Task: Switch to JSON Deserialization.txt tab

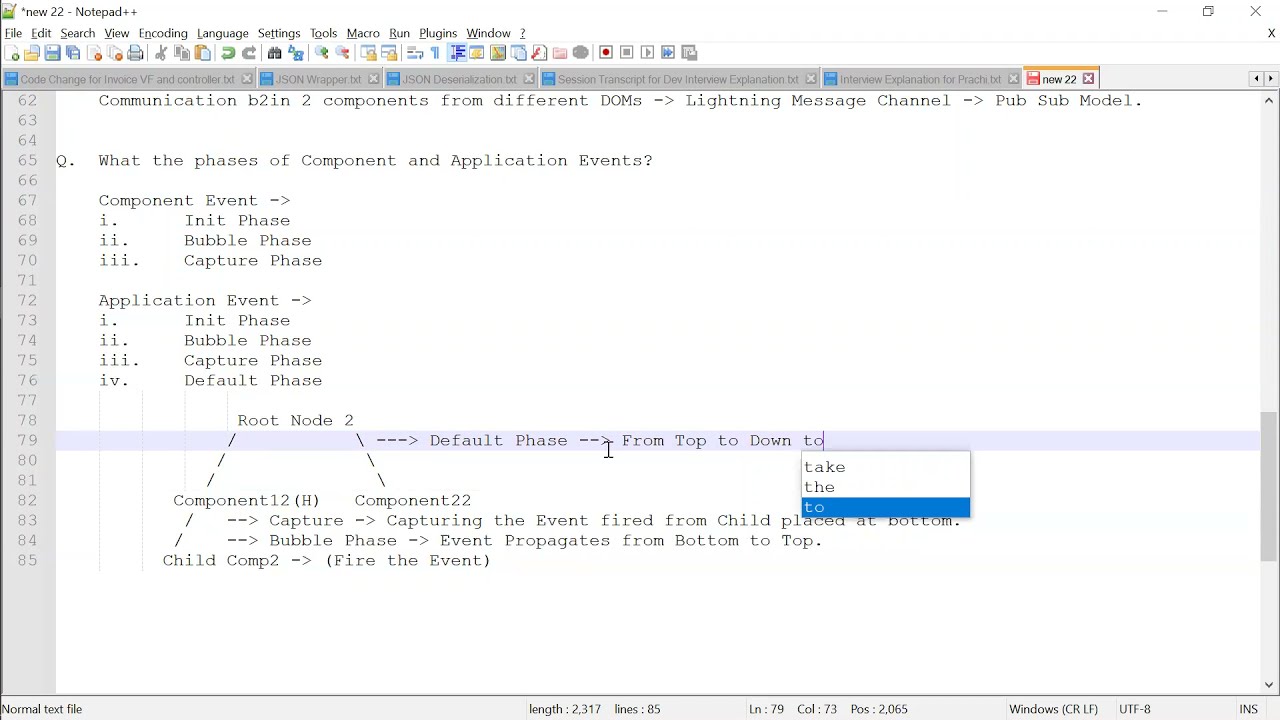Action: (460, 79)
